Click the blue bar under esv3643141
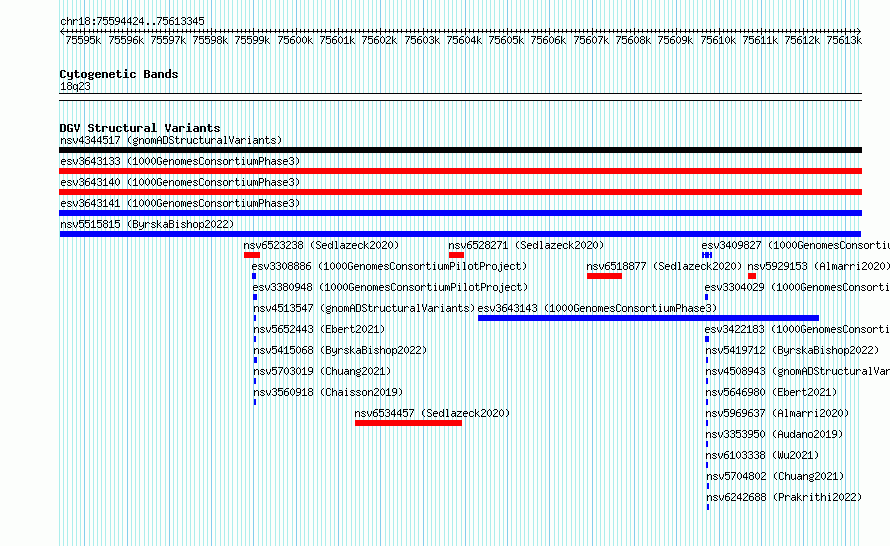 pos(460,213)
